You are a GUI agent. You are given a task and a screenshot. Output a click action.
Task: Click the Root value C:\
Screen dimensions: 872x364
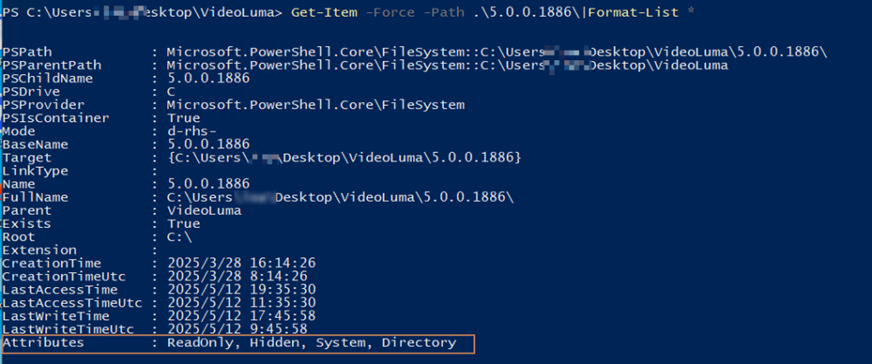click(x=180, y=237)
